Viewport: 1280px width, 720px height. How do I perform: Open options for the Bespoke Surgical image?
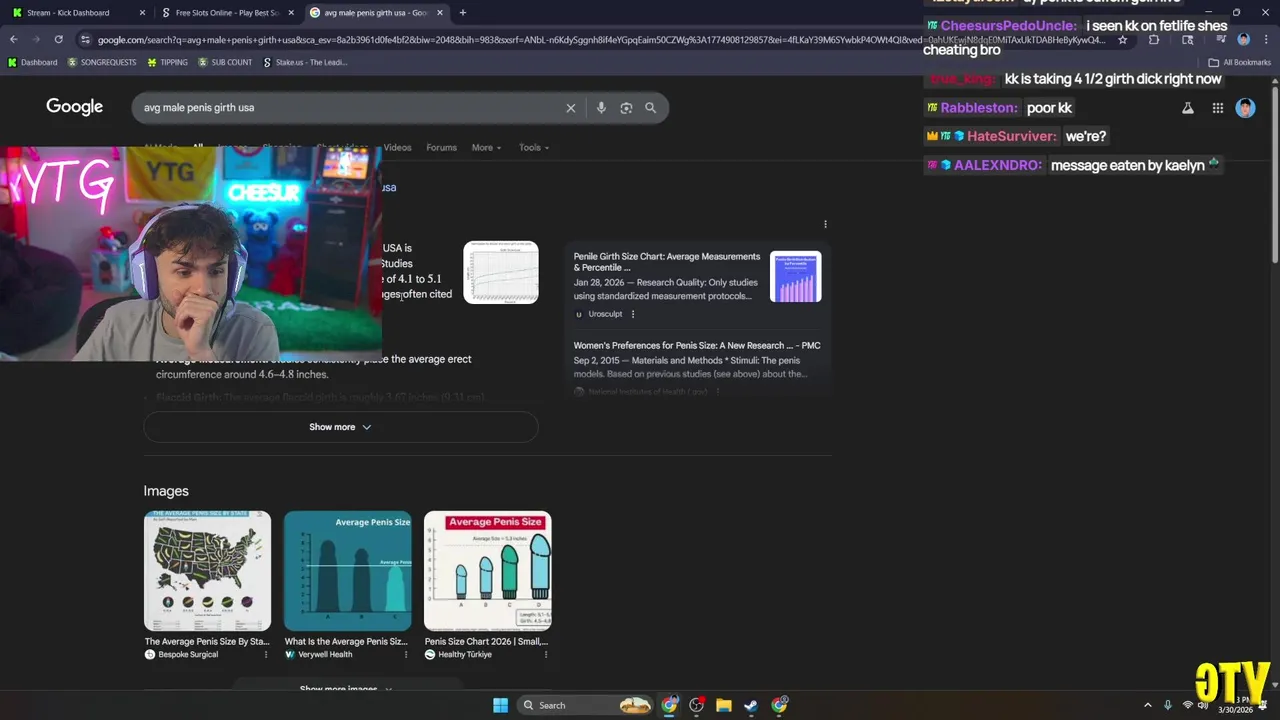[266, 654]
